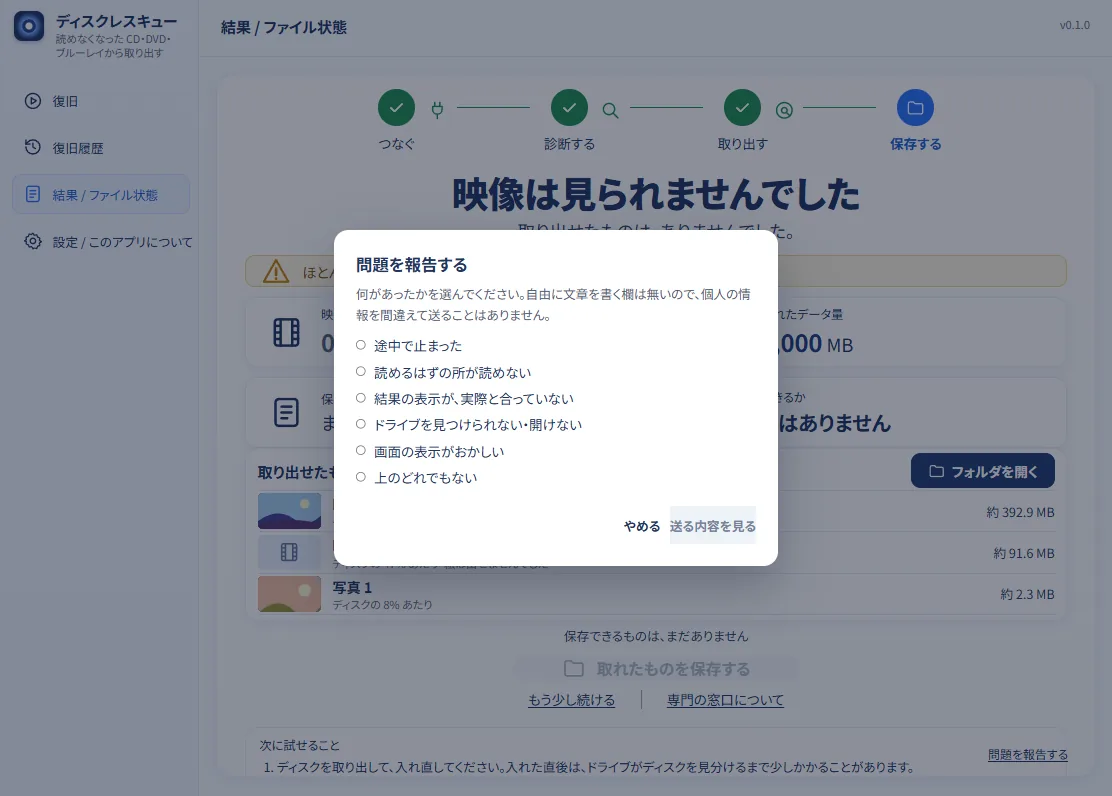
Task: Click the document icon in saved-files card
Action: 287,412
